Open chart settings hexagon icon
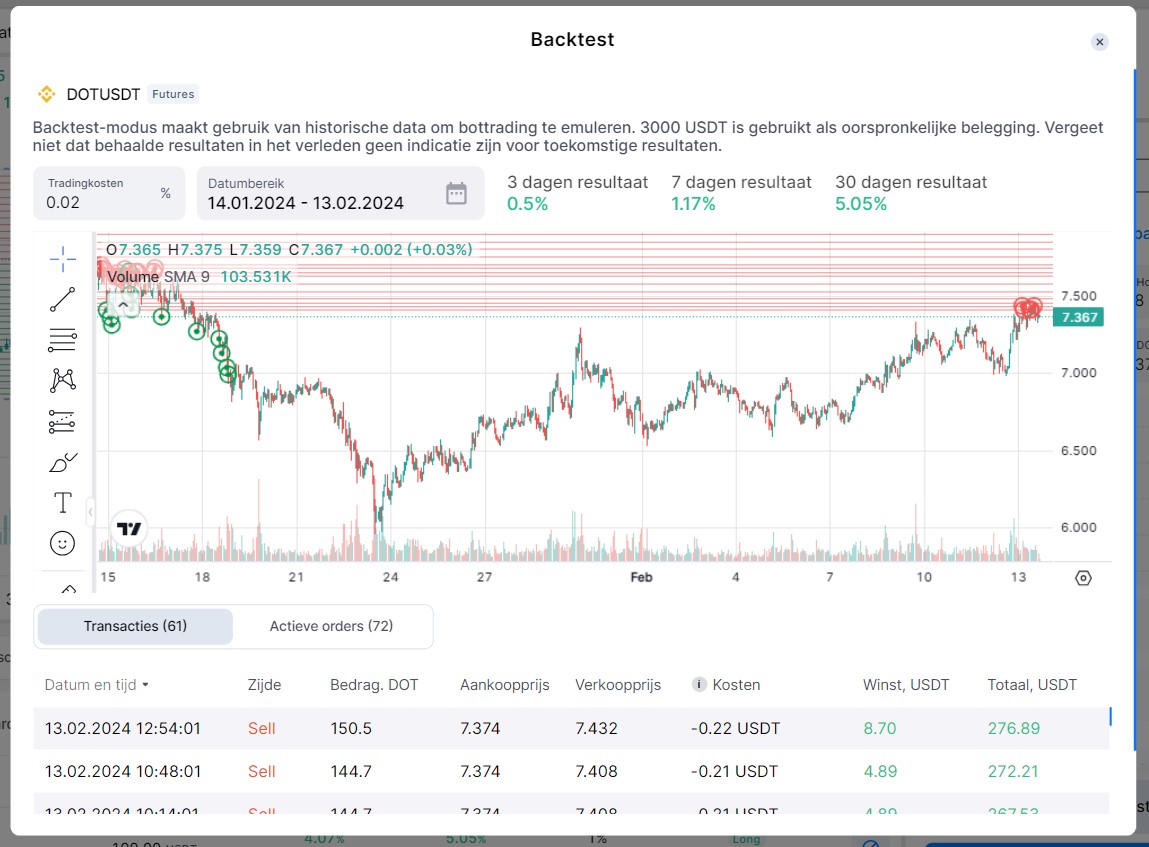Viewport: 1149px width, 847px height. click(1083, 578)
